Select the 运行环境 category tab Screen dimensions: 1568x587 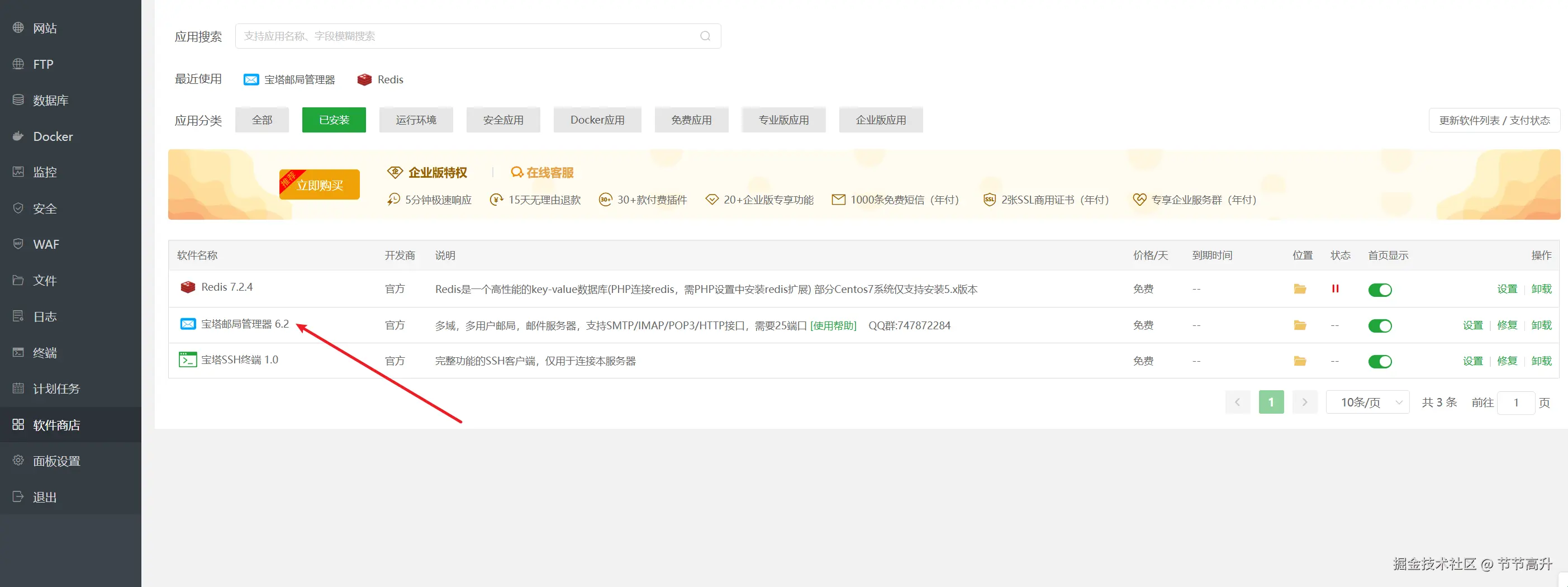tap(416, 120)
